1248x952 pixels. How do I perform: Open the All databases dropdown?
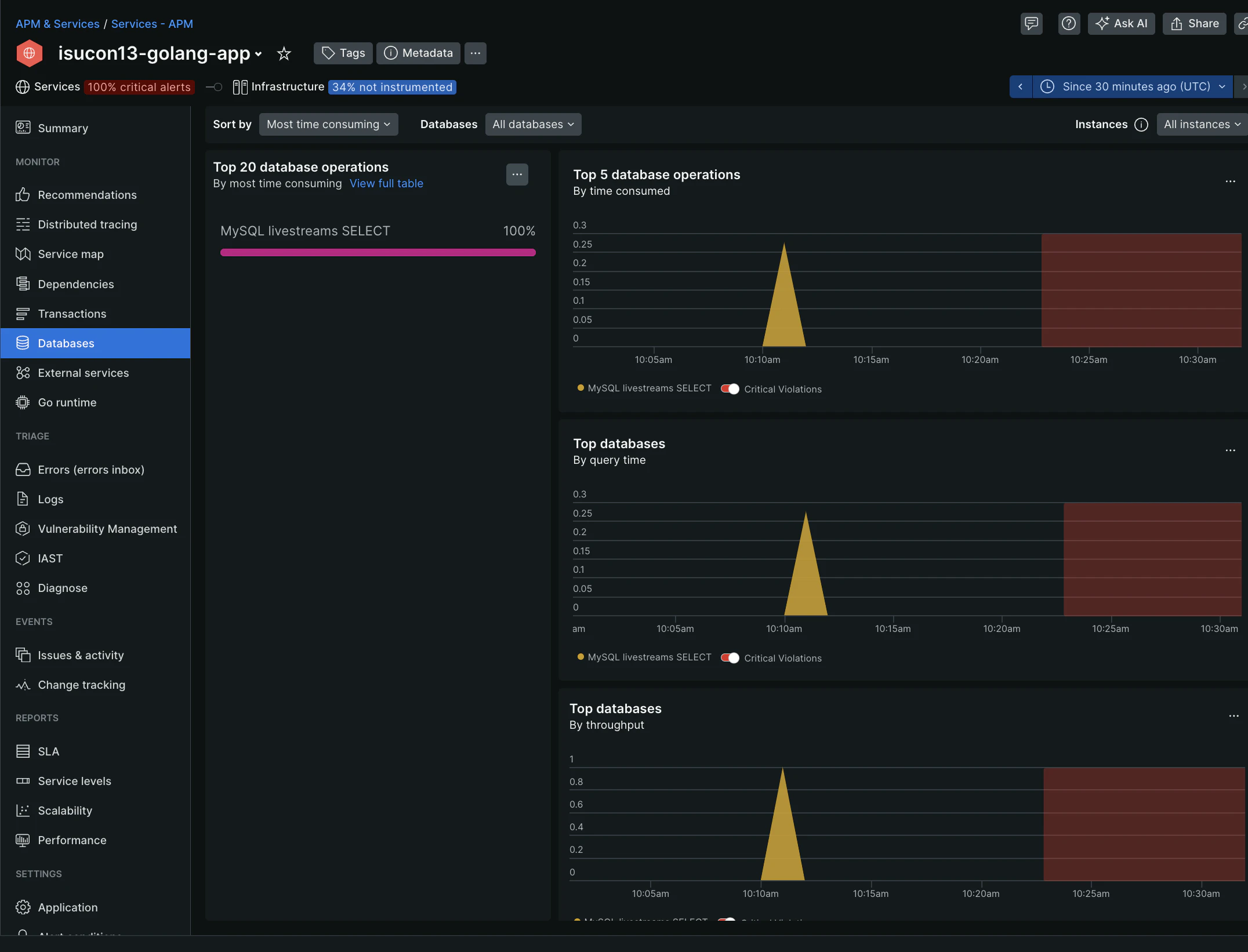tap(533, 124)
